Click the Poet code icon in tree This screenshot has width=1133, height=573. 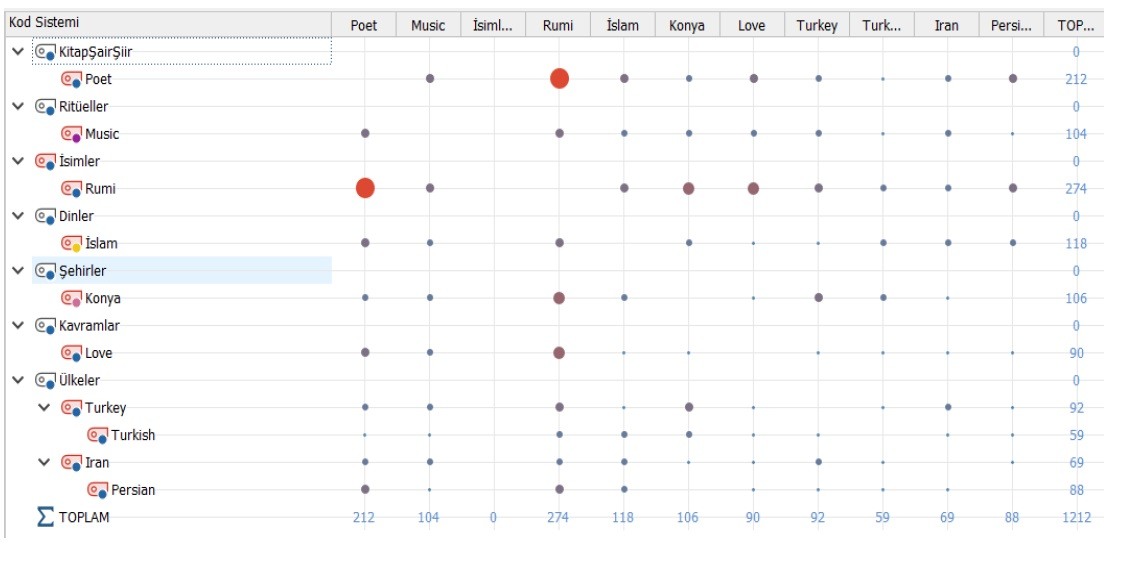[71, 79]
